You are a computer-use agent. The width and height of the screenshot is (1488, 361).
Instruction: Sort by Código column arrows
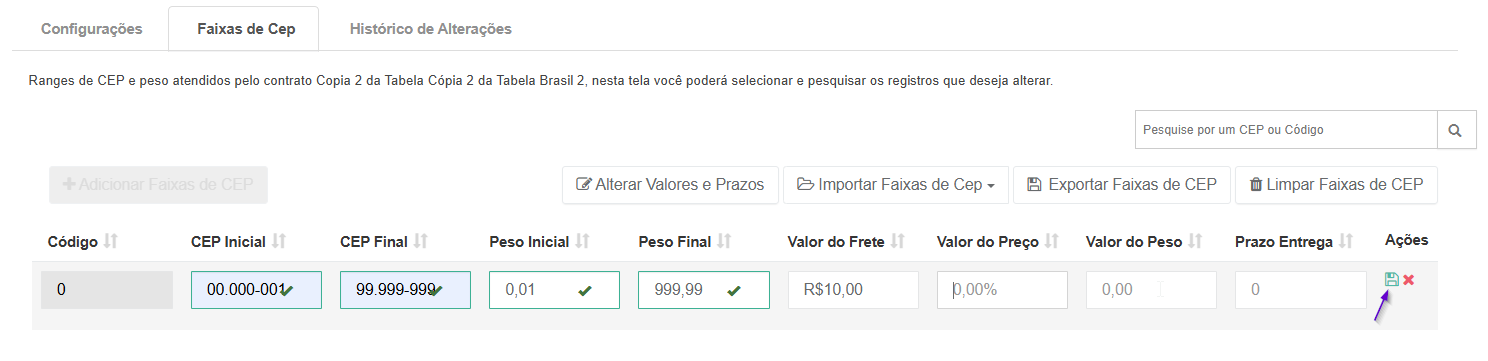click(111, 242)
